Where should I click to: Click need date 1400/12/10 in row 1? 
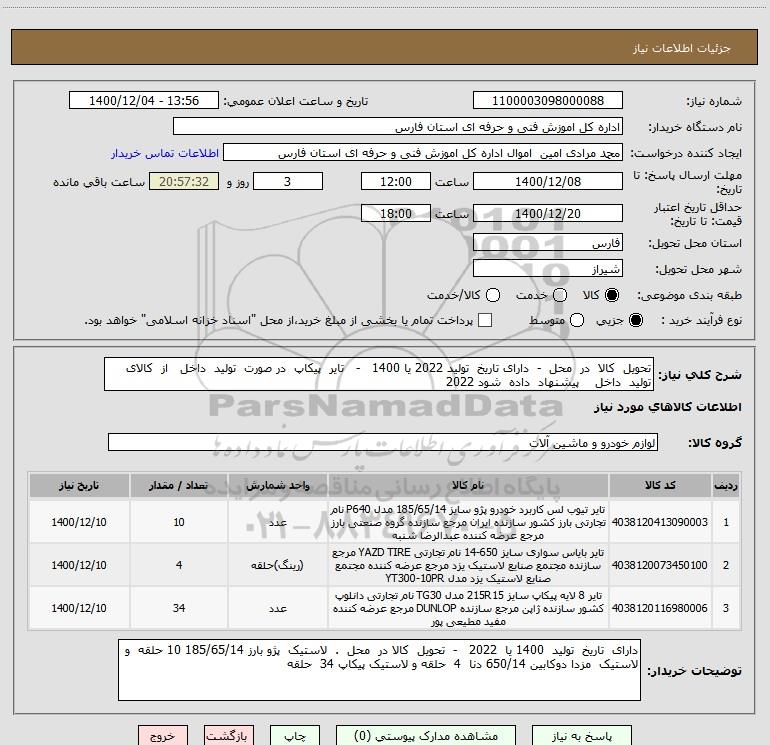(79, 522)
